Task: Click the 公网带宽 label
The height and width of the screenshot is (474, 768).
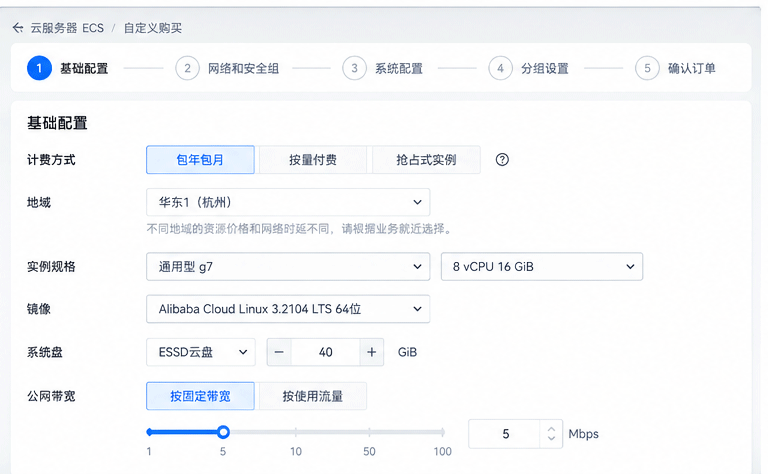Action: point(51,396)
